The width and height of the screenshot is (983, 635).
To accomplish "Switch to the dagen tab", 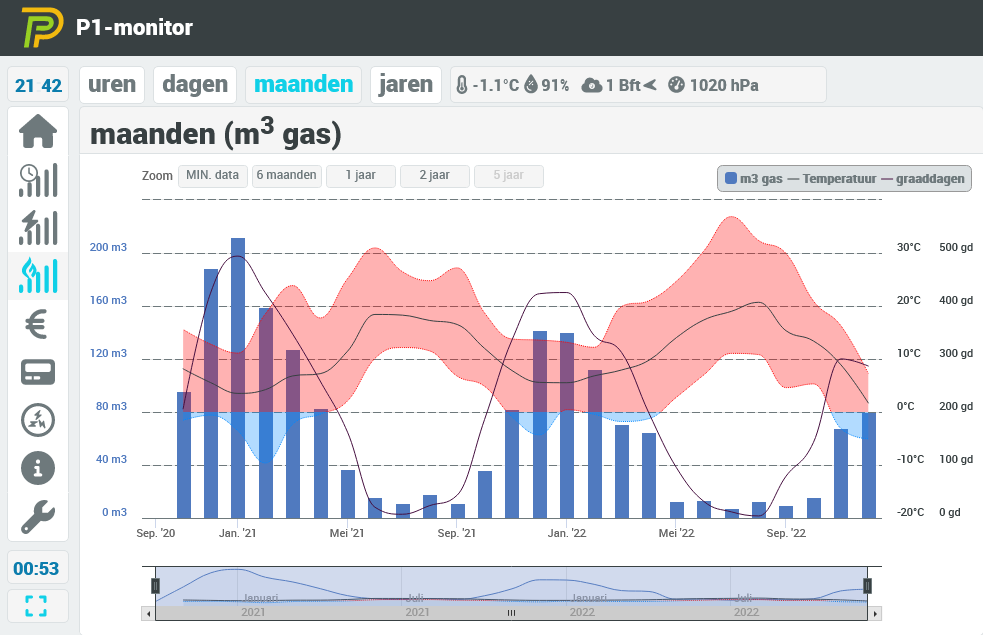I will [195, 85].
